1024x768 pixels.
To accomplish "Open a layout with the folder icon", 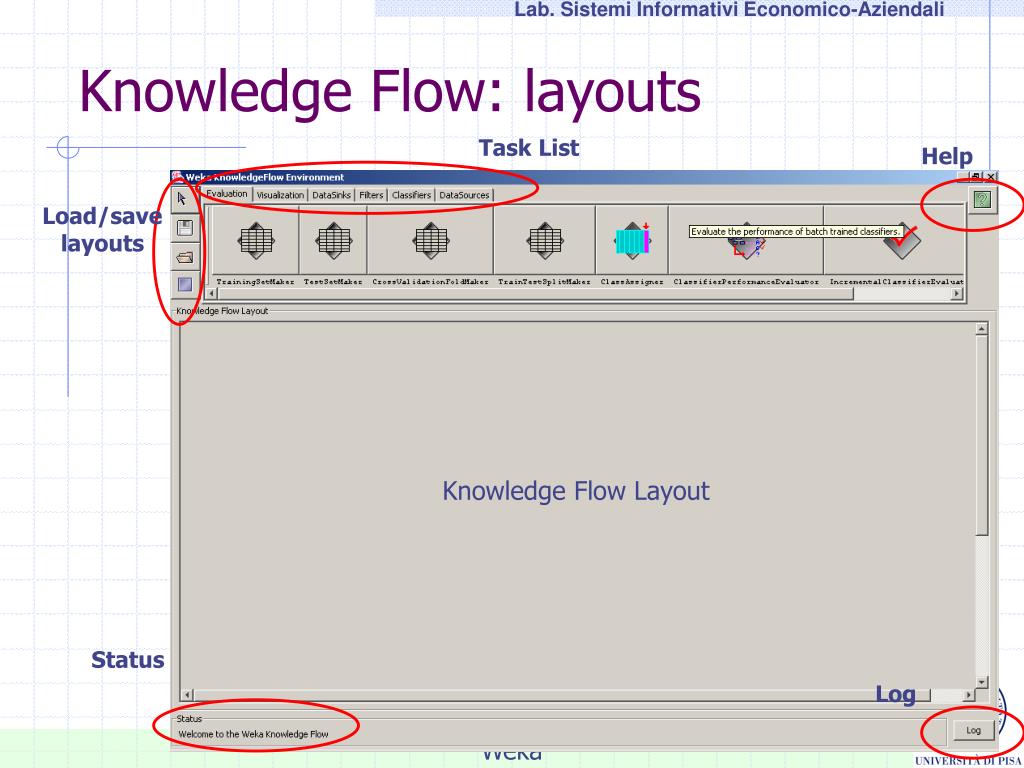I will point(185,257).
